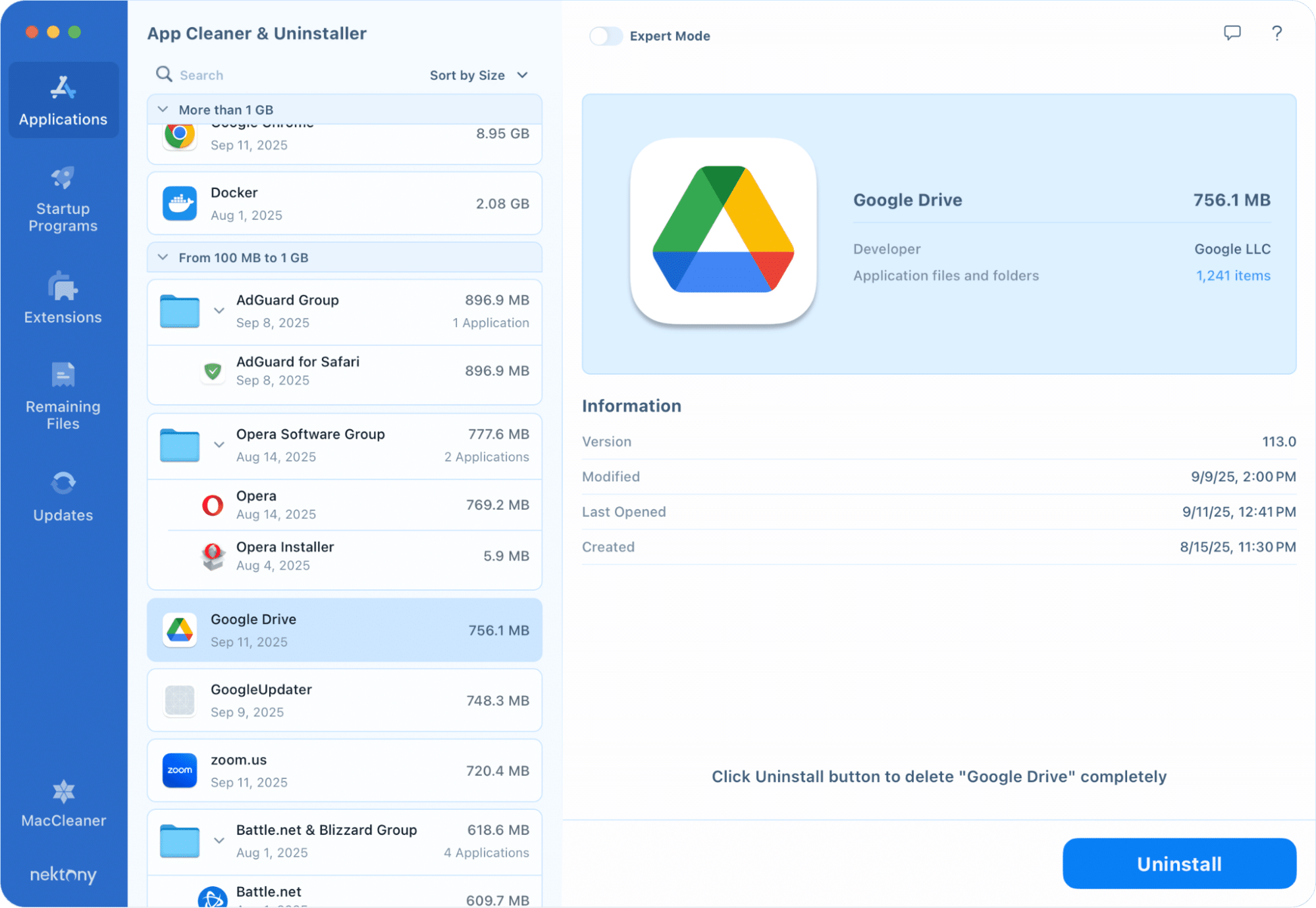The width and height of the screenshot is (1316, 908).
Task: Click the nektony logo
Action: 63,874
